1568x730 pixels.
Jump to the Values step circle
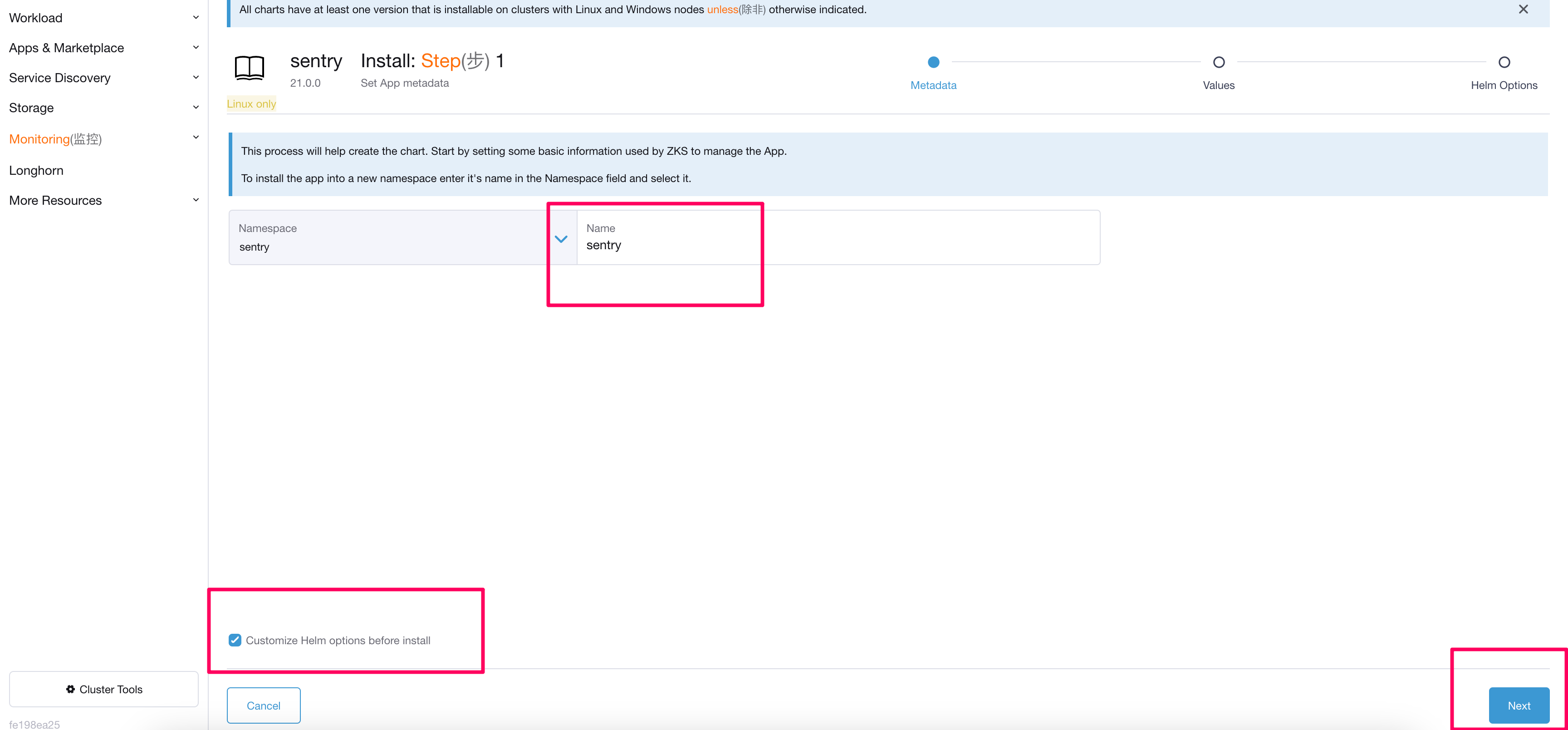click(x=1219, y=62)
